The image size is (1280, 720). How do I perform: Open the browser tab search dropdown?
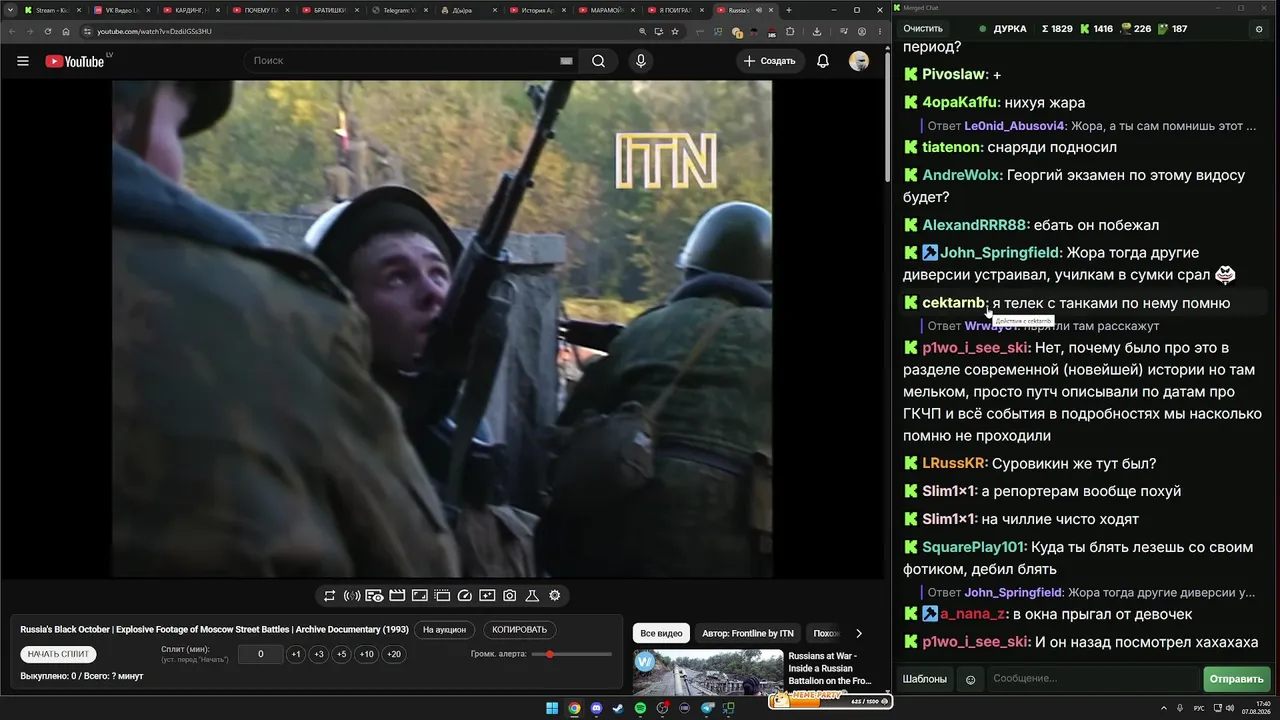10,10
